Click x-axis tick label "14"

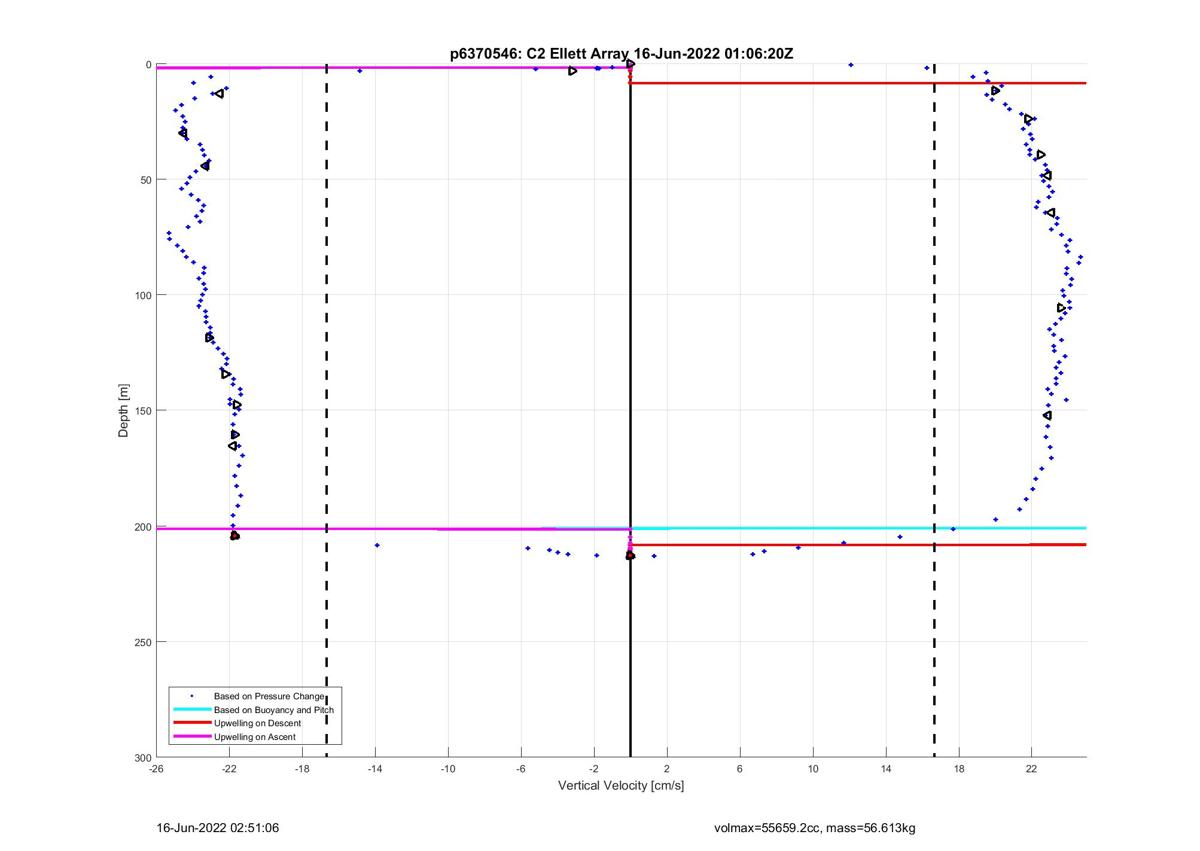(x=886, y=769)
